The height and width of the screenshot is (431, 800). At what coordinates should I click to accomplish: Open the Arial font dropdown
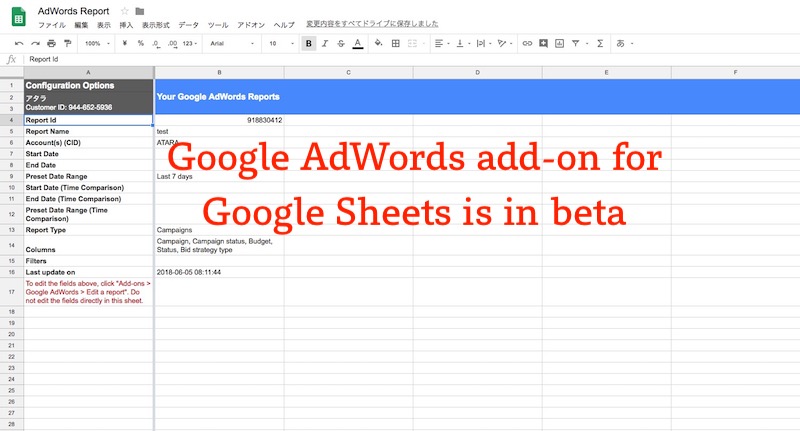tap(232, 44)
